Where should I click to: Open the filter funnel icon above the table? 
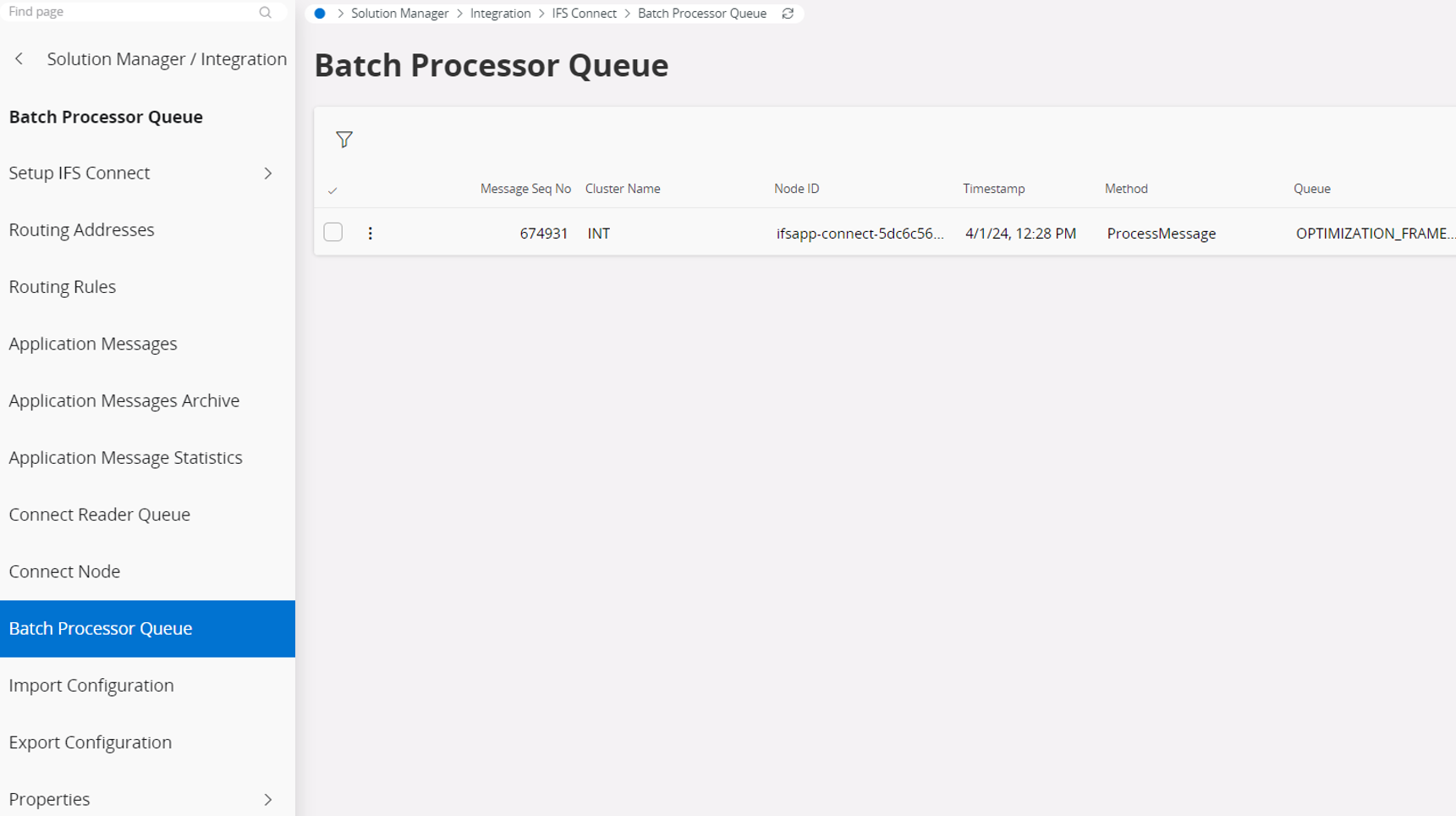(343, 140)
